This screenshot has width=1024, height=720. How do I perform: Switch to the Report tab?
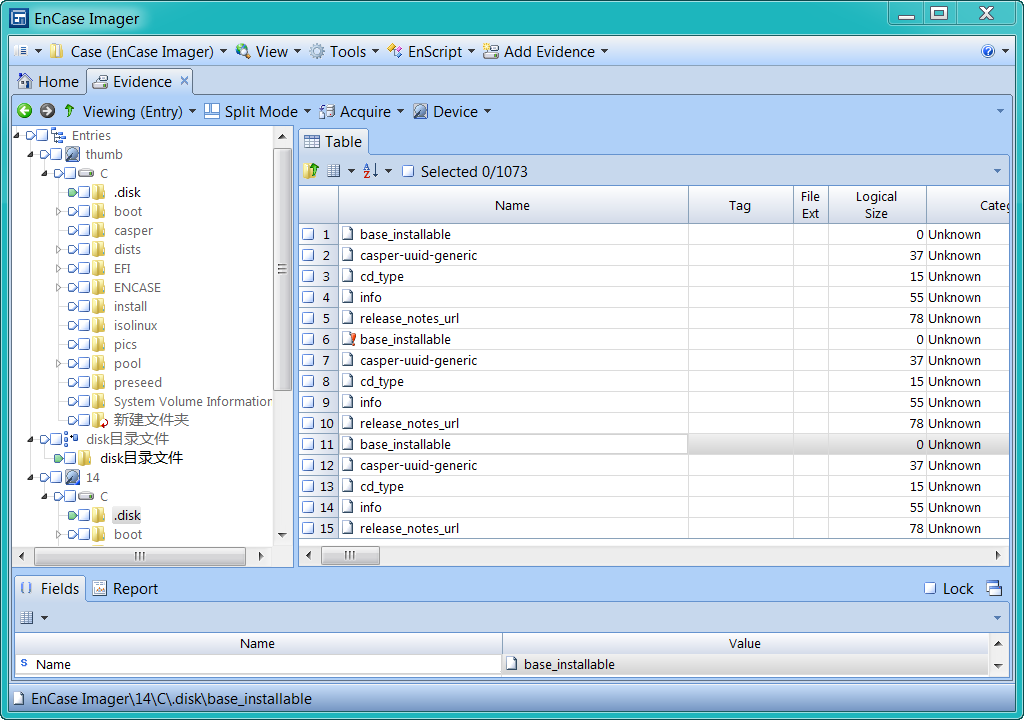(125, 588)
